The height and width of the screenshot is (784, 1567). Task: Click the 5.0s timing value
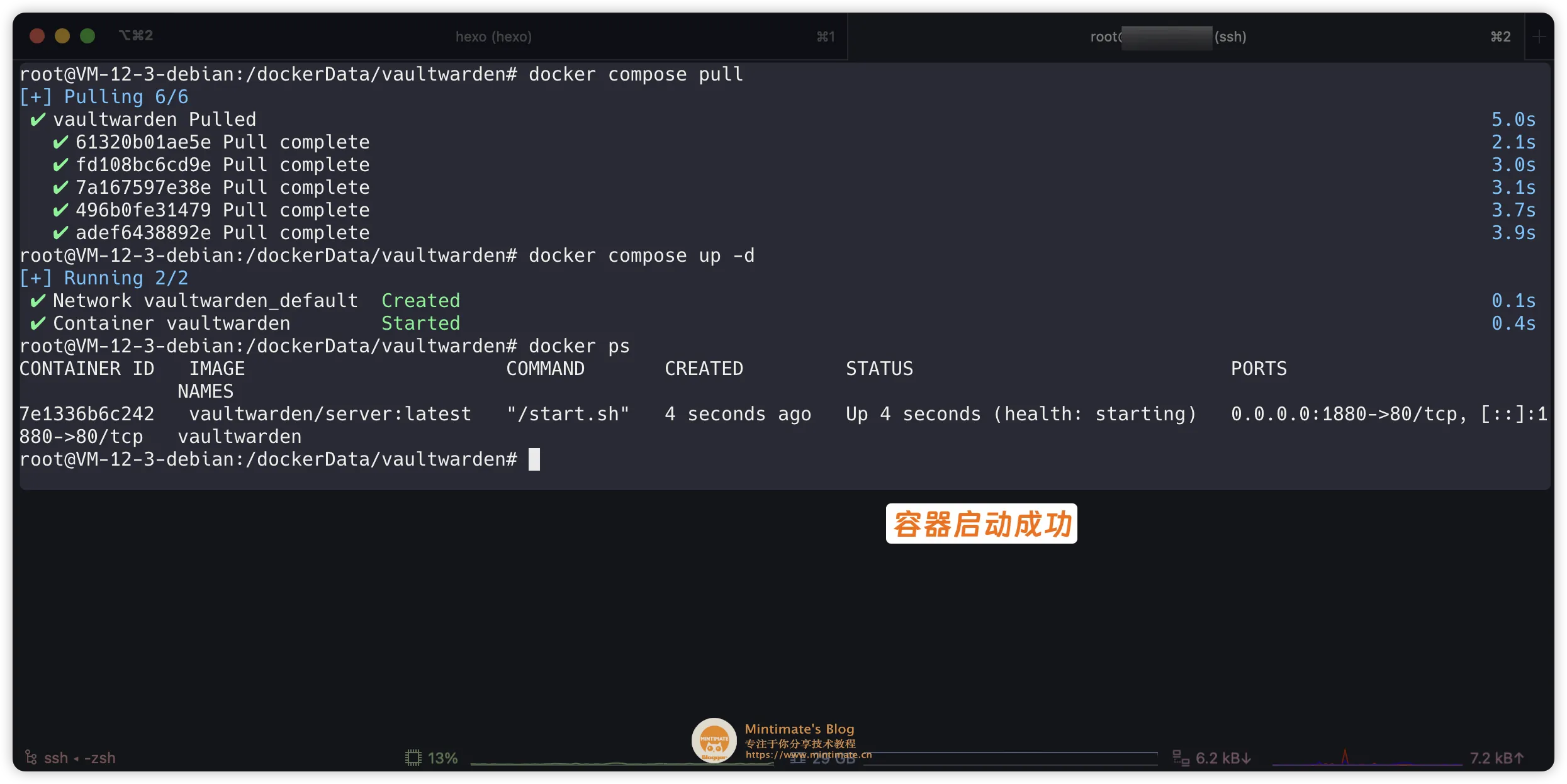1514,120
